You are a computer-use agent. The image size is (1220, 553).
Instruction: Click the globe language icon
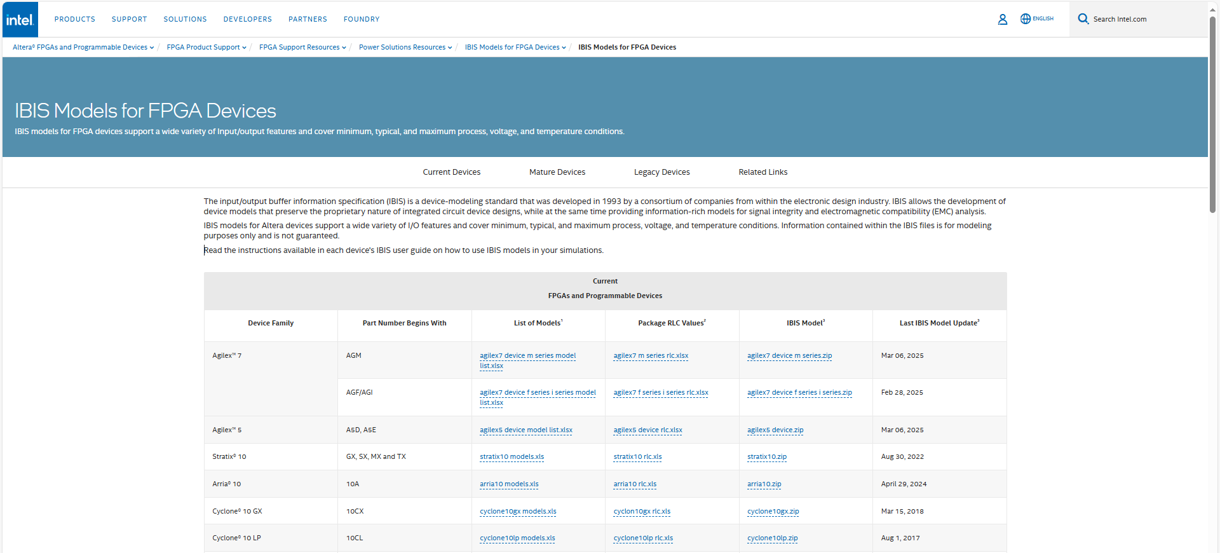coord(1025,19)
